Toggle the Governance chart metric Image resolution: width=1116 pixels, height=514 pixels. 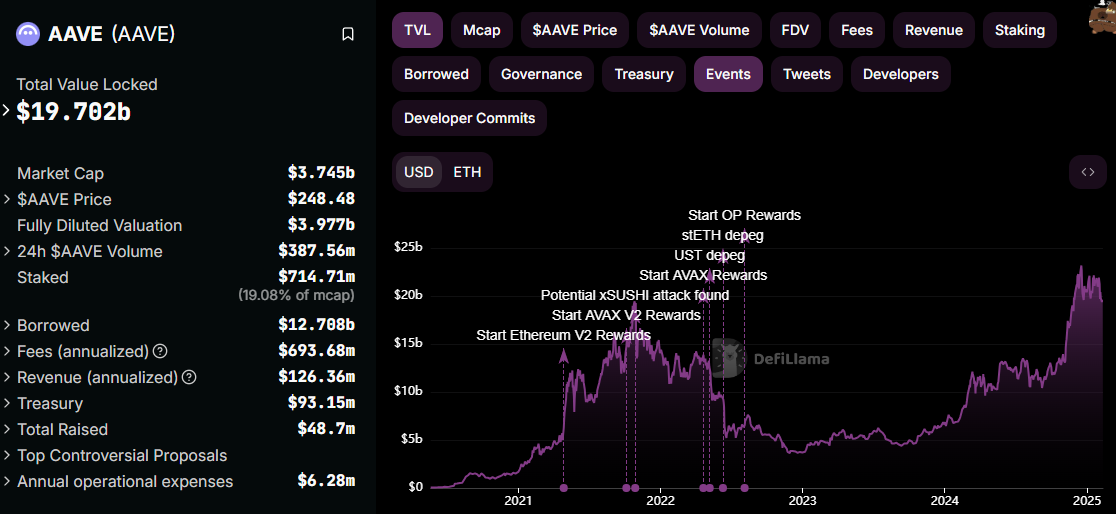pos(542,74)
